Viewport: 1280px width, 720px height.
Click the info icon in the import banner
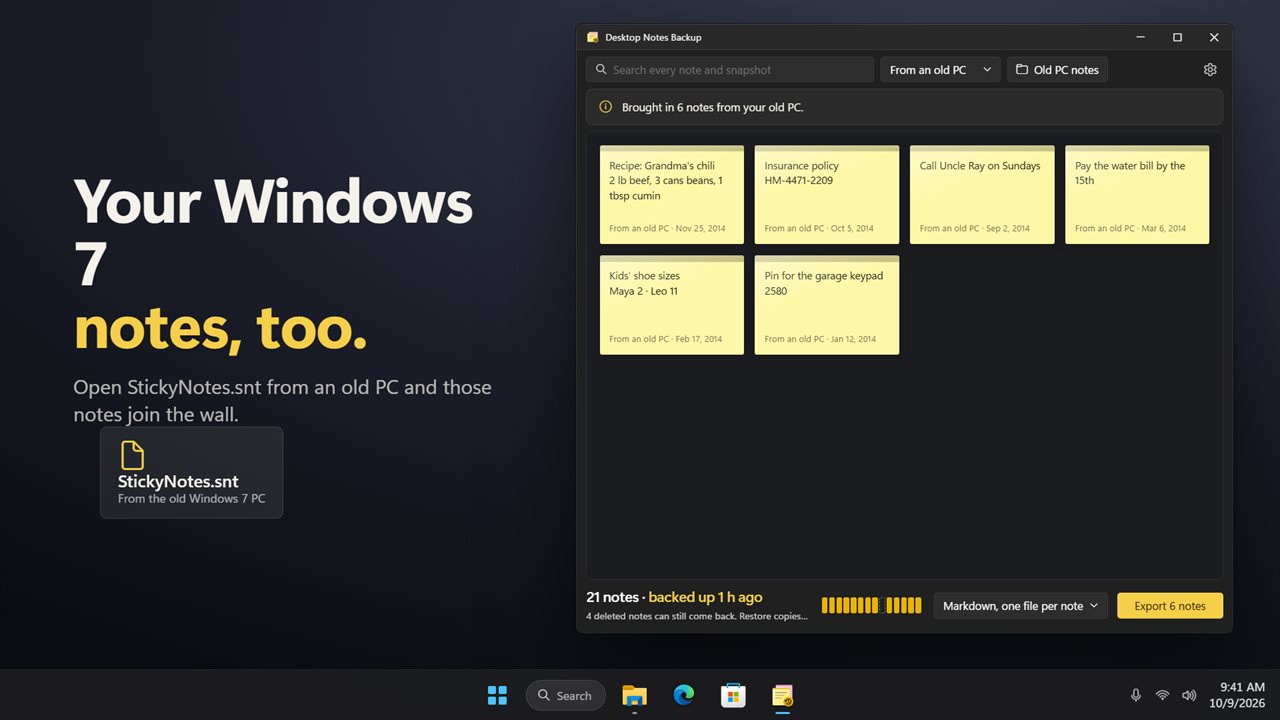pyautogui.click(x=605, y=107)
